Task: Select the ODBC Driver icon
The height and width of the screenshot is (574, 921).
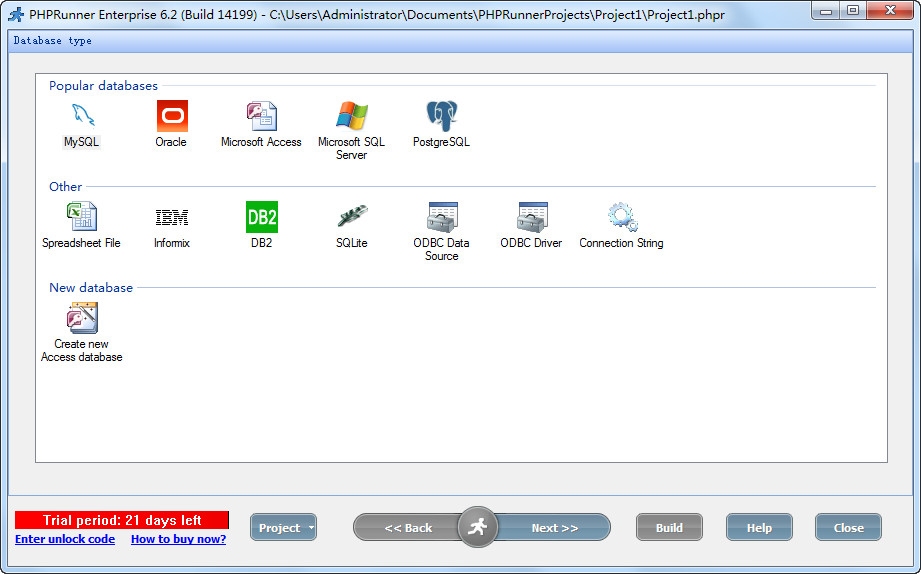Action: point(531,217)
